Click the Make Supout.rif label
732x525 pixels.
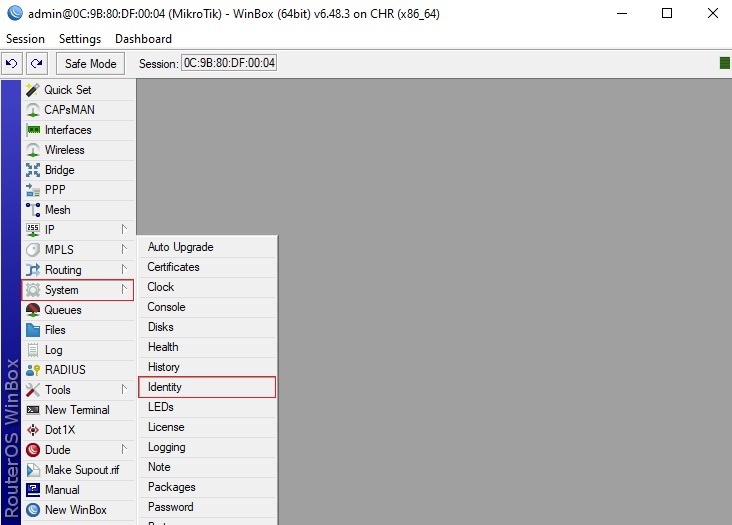pyautogui.click(x=82, y=470)
